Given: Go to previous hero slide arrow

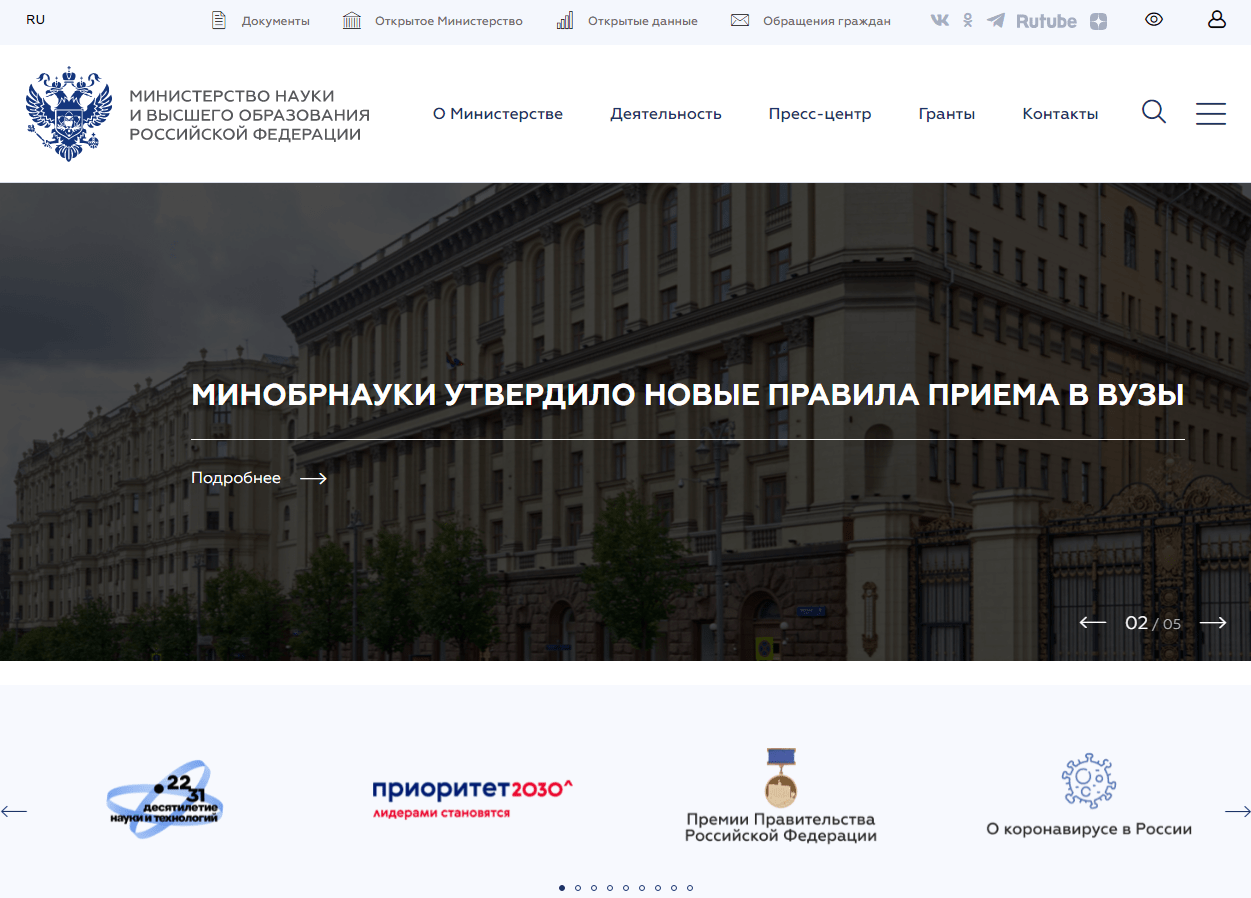Looking at the screenshot, I should (1092, 623).
